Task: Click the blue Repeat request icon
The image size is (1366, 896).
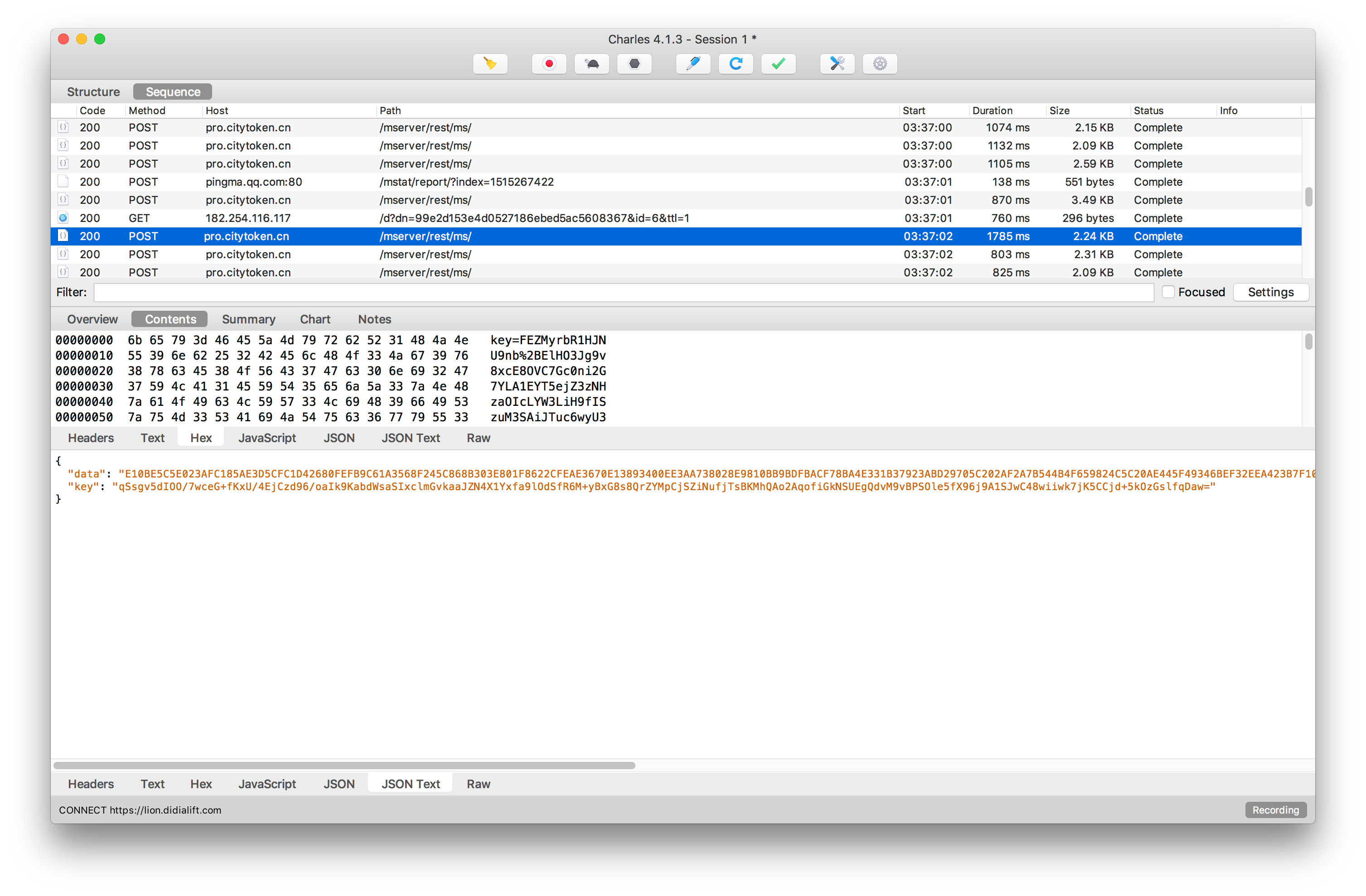Action: 735,64
